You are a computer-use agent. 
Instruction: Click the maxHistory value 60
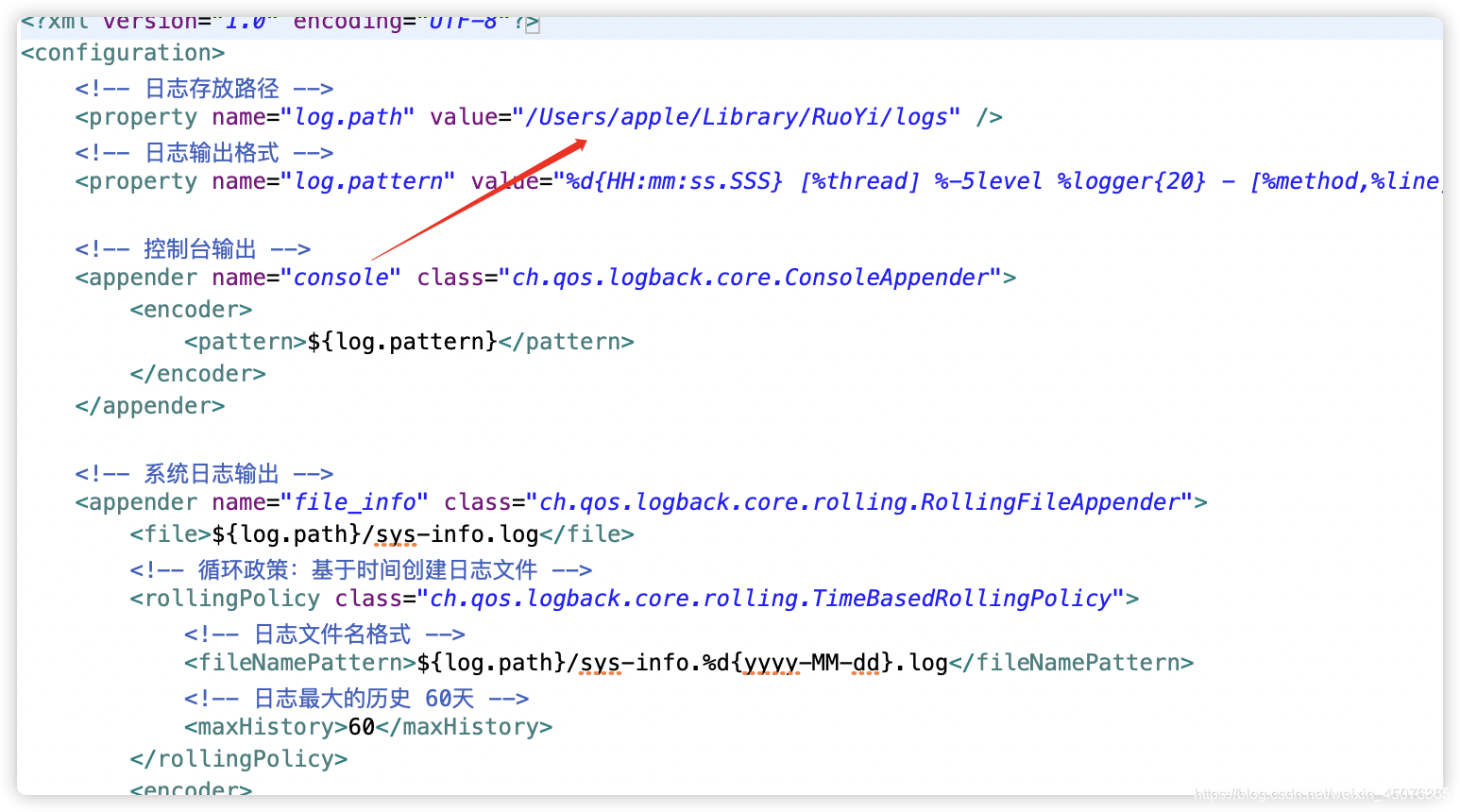click(x=362, y=727)
